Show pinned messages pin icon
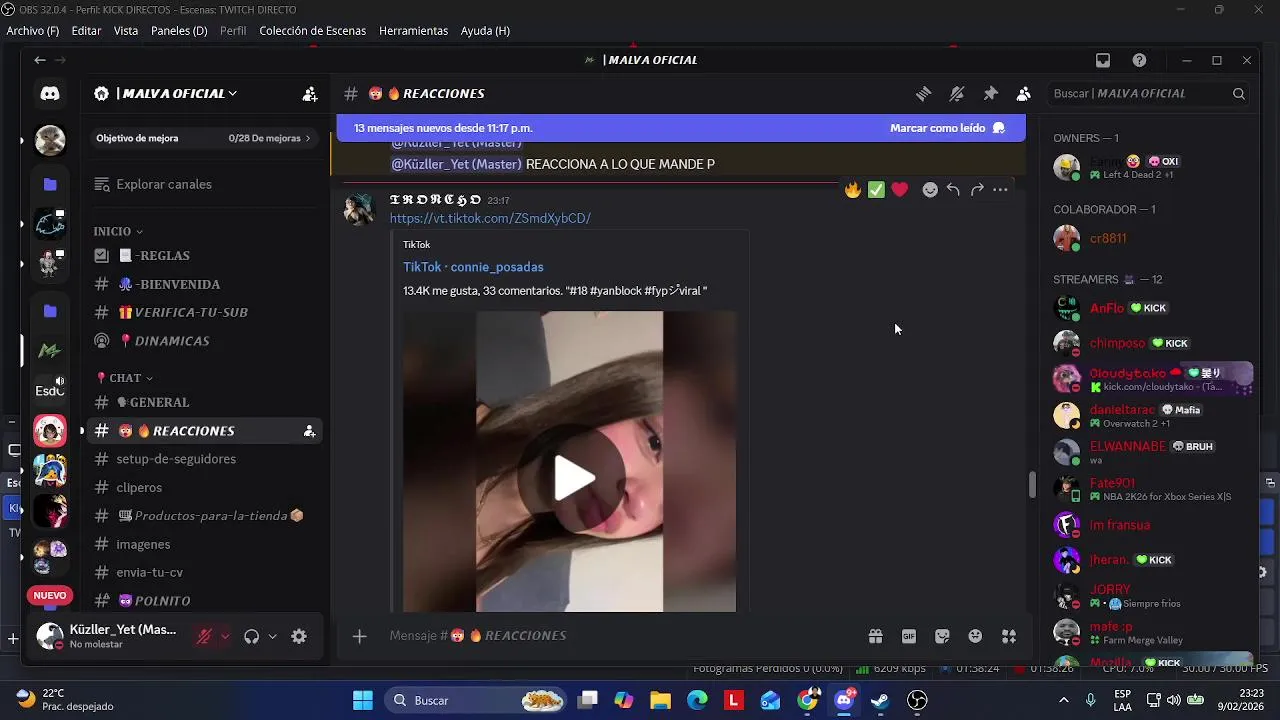The image size is (1280, 720). 990,93
